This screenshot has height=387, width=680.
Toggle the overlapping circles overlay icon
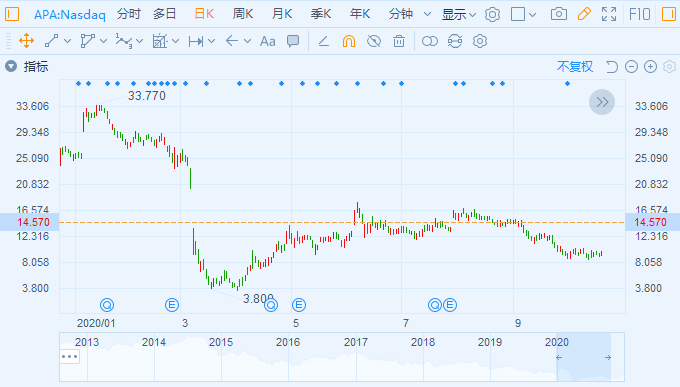click(430, 41)
